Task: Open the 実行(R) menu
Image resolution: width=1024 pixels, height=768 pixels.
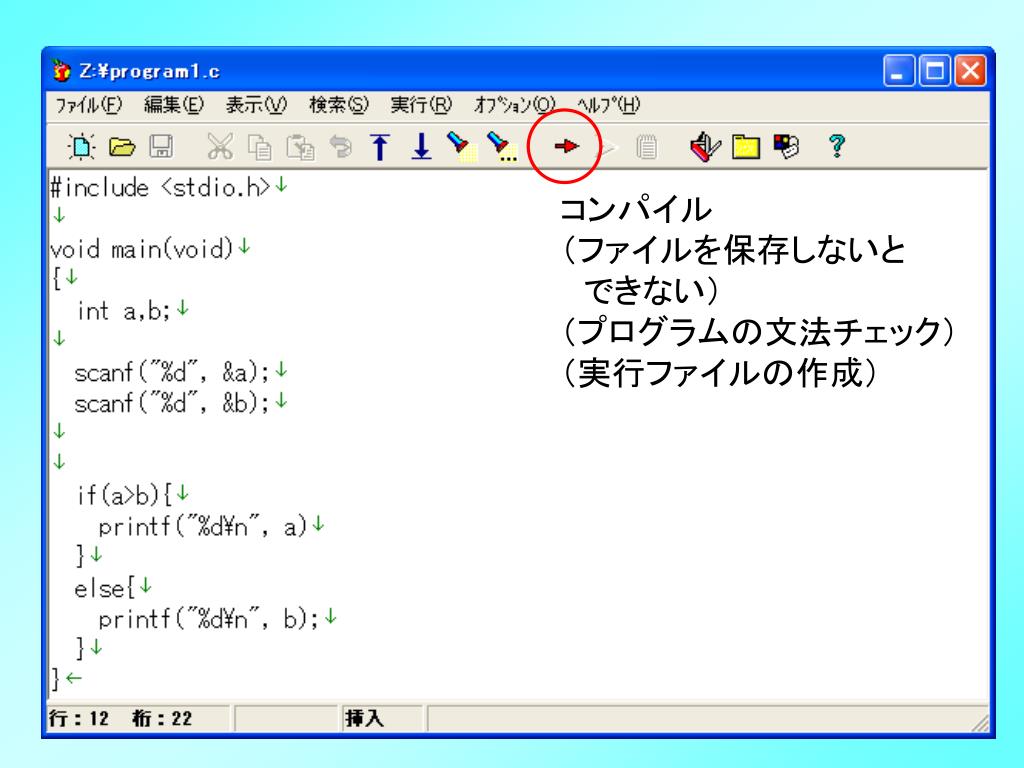Action: [x=421, y=104]
